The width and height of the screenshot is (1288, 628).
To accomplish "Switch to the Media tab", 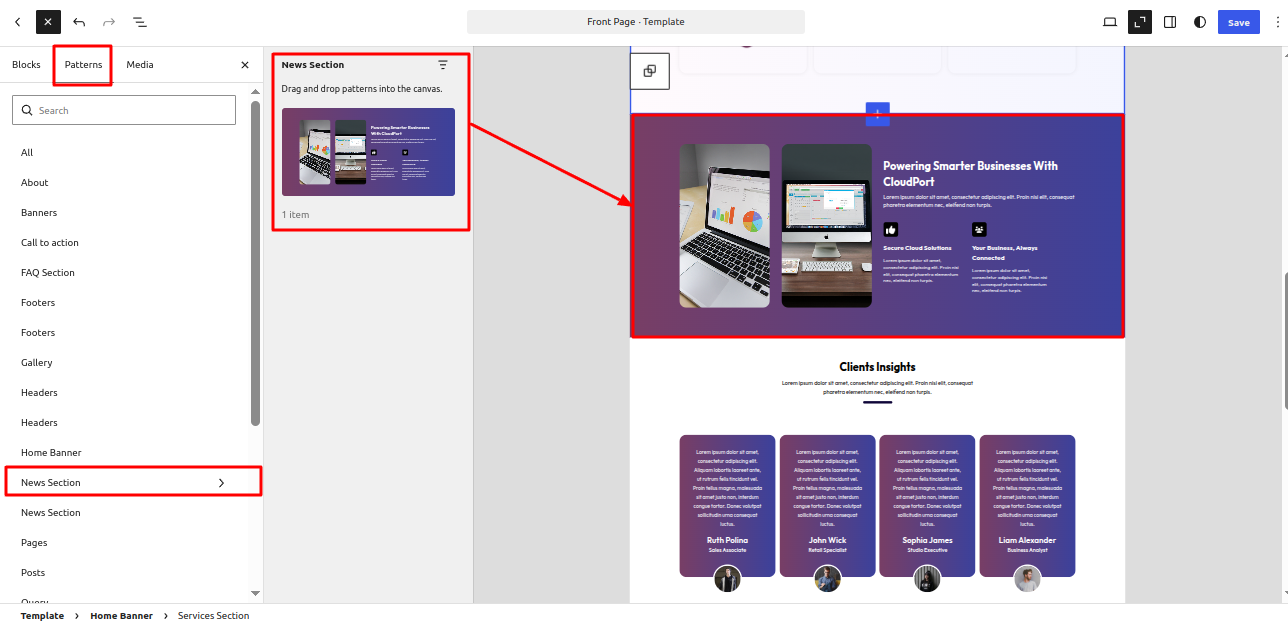I will coord(140,64).
